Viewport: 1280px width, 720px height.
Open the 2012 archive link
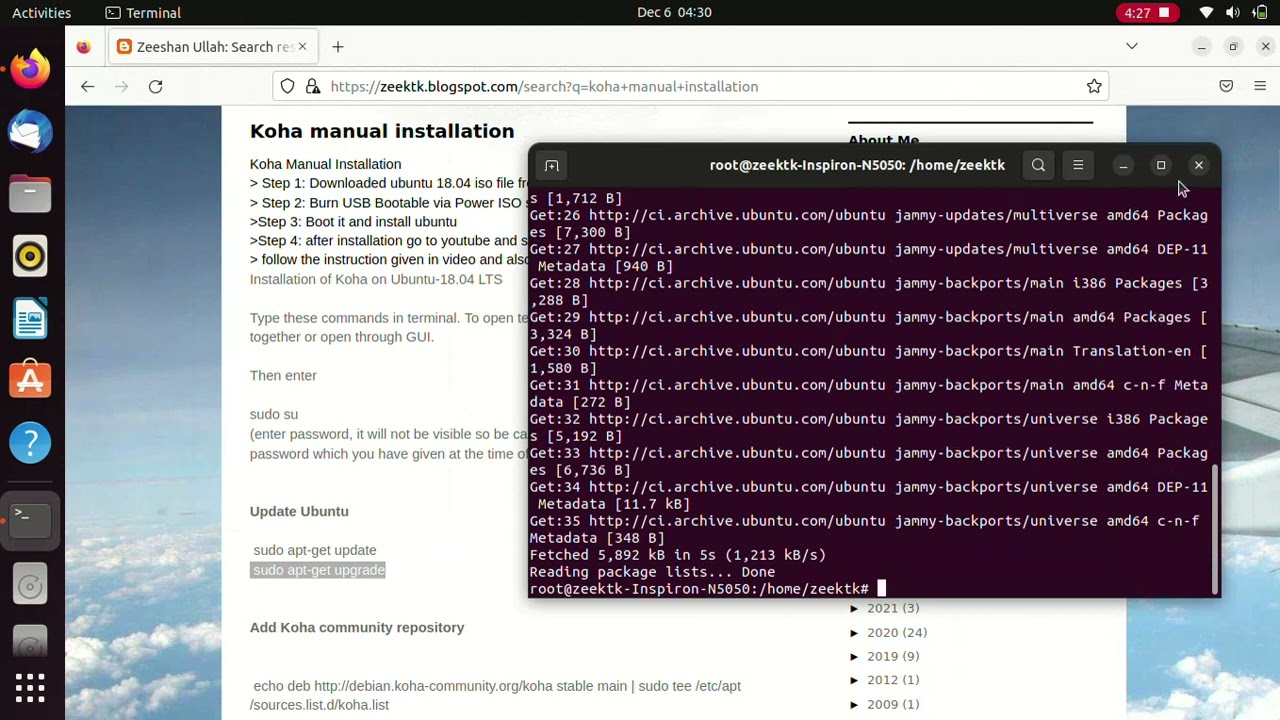click(x=882, y=680)
